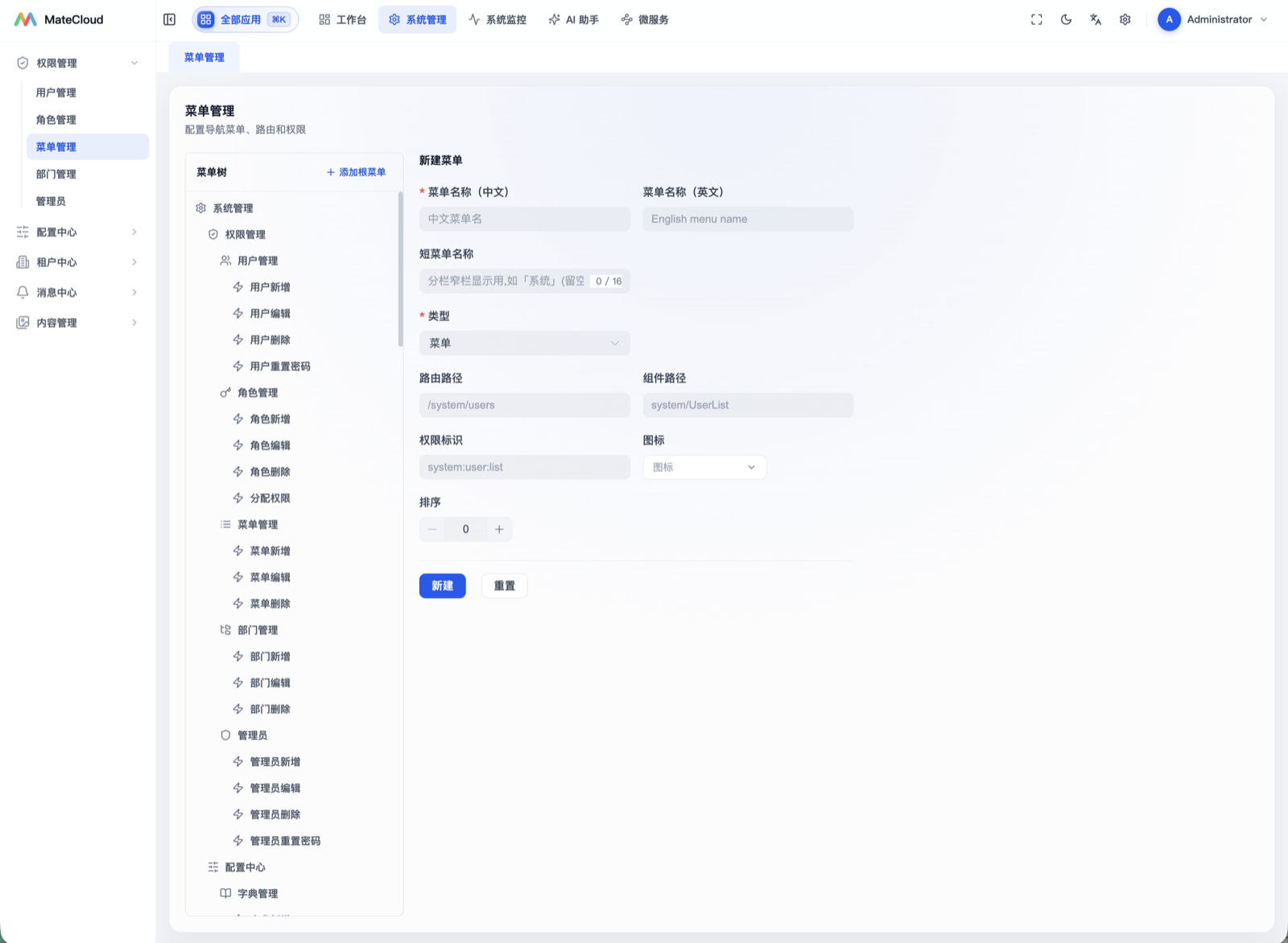1288x943 pixels.
Task: Select 管理员编辑 in the menu tree
Action: pos(275,788)
